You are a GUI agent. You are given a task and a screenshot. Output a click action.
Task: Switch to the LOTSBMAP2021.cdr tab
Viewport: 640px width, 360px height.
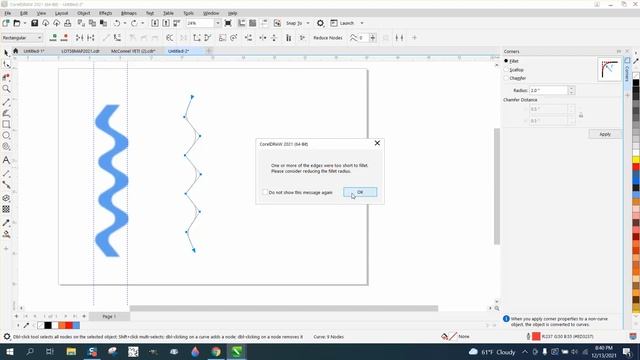[x=80, y=51]
